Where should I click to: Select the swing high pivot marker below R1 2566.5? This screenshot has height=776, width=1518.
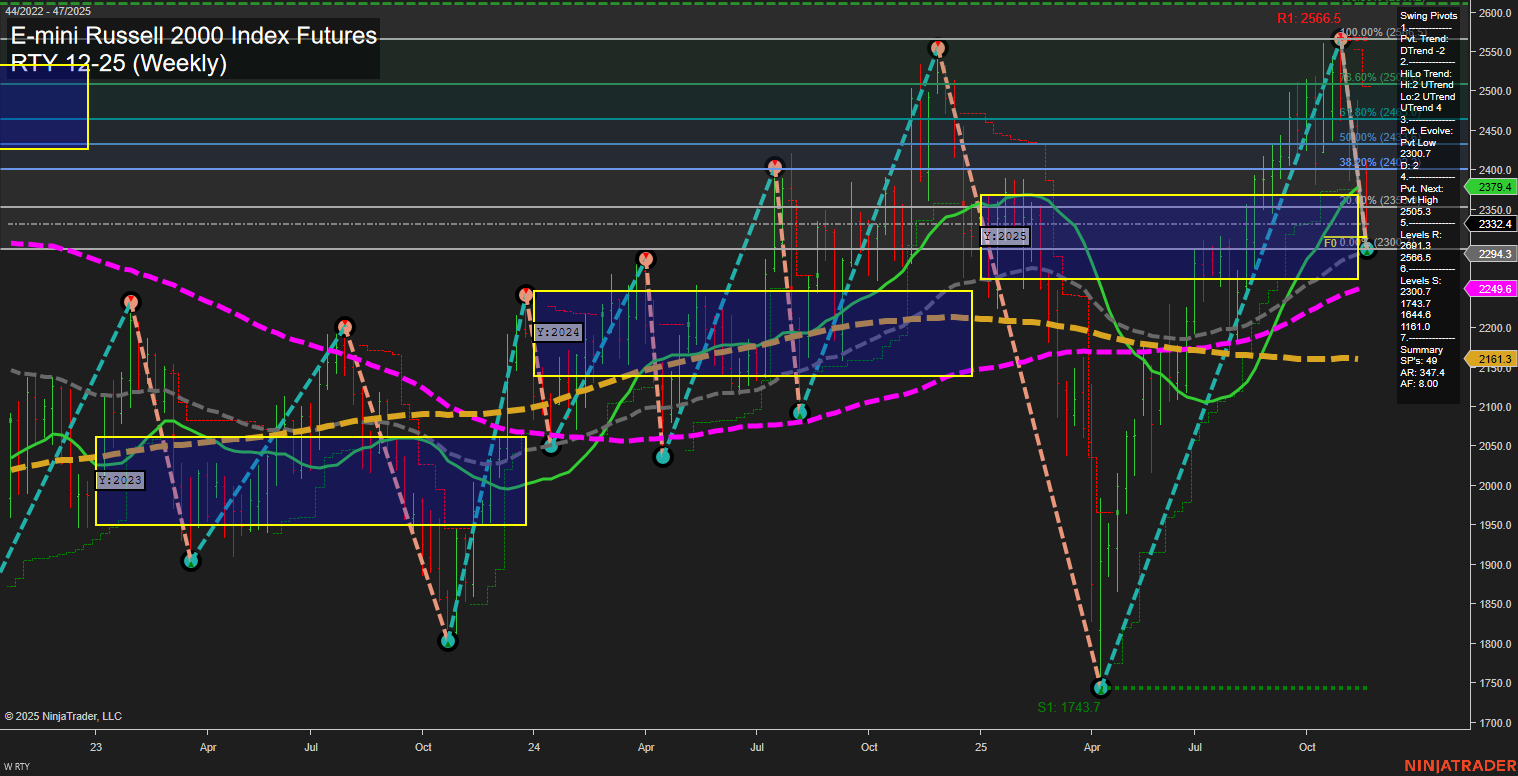pos(1341,39)
